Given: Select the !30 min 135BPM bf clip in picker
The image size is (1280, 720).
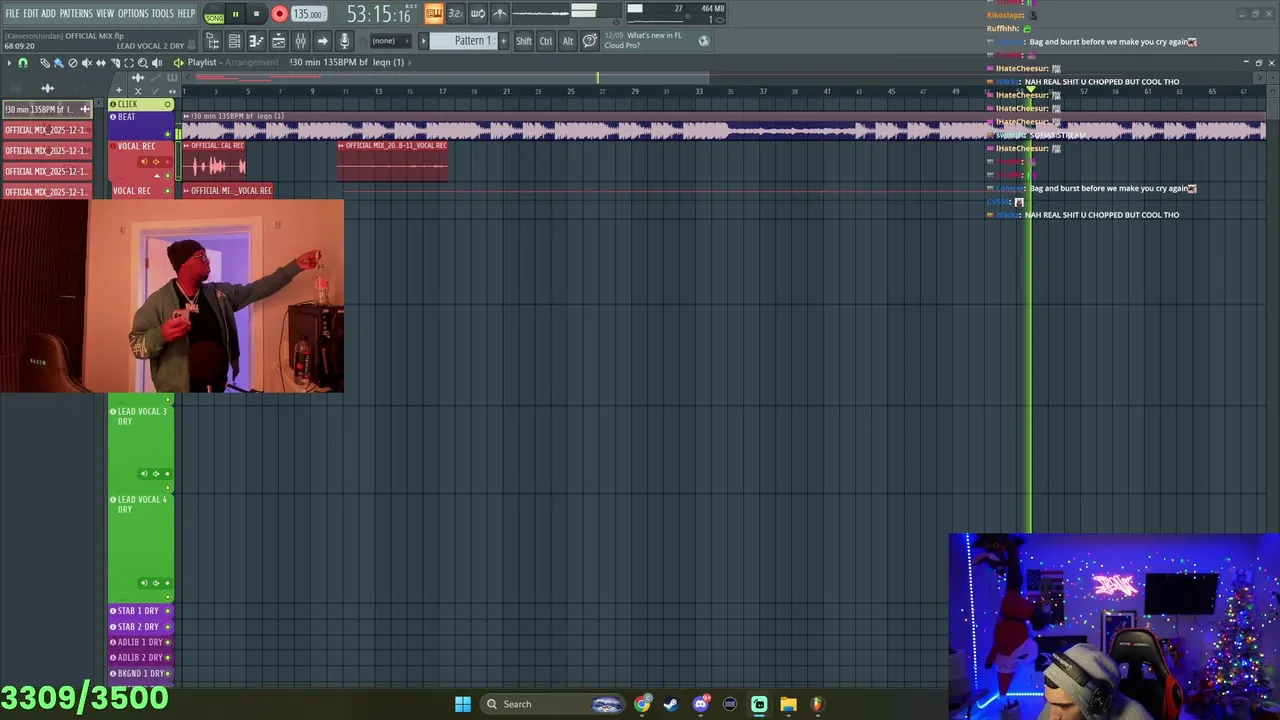Looking at the screenshot, I should (47, 109).
